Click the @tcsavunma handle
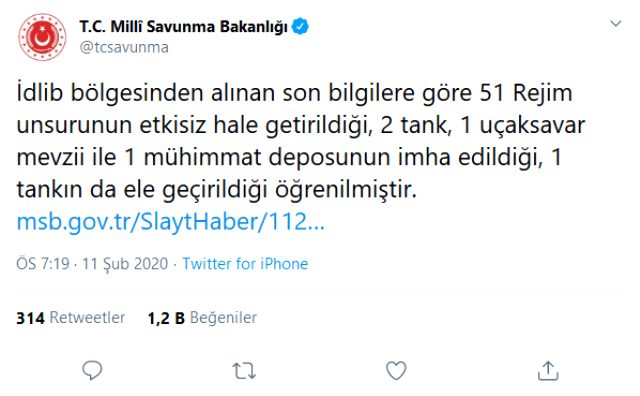Screen dimensions: 640x396 [124, 47]
